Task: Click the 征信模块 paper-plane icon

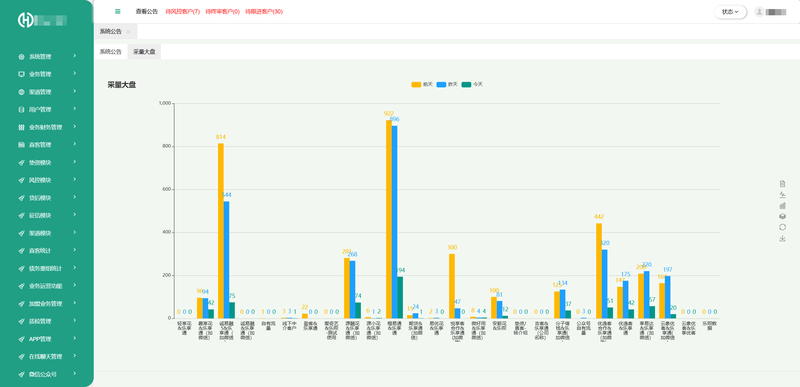Action: click(21, 215)
